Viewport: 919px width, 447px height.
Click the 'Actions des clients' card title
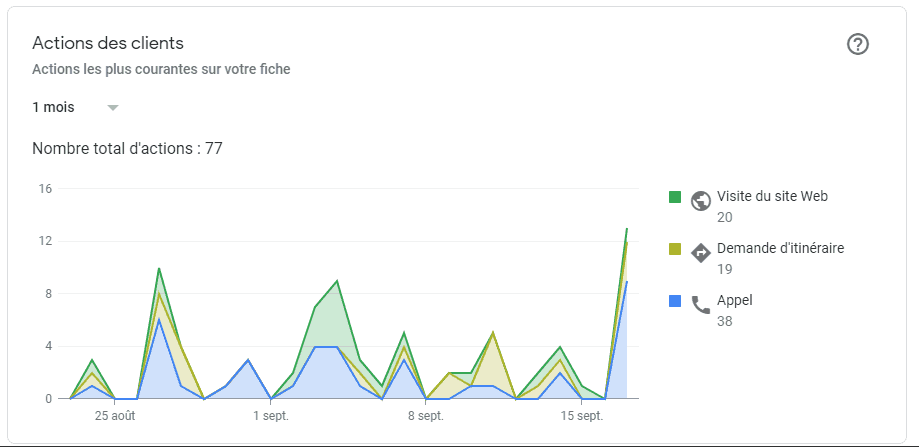108,43
